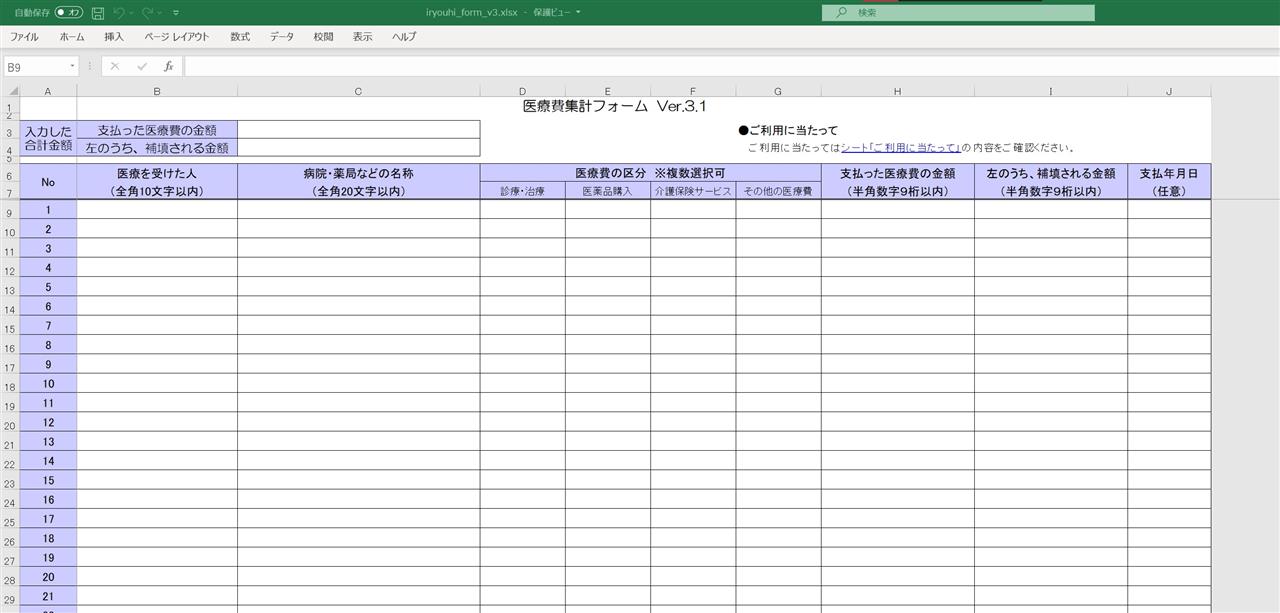Click the 支払年月日 (任意) column heading
The height and width of the screenshot is (613, 1280).
[1169, 182]
